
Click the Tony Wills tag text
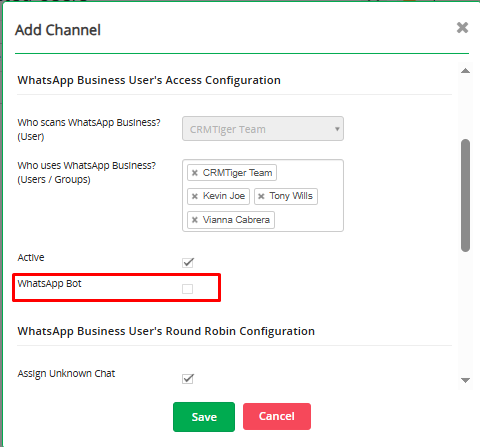coord(291,196)
